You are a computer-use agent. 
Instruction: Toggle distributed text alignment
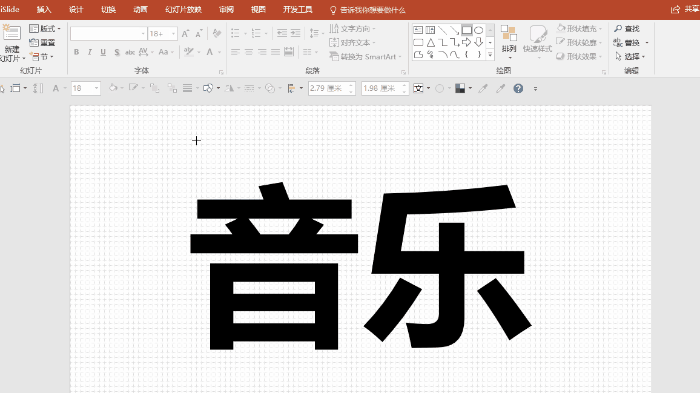click(289, 52)
